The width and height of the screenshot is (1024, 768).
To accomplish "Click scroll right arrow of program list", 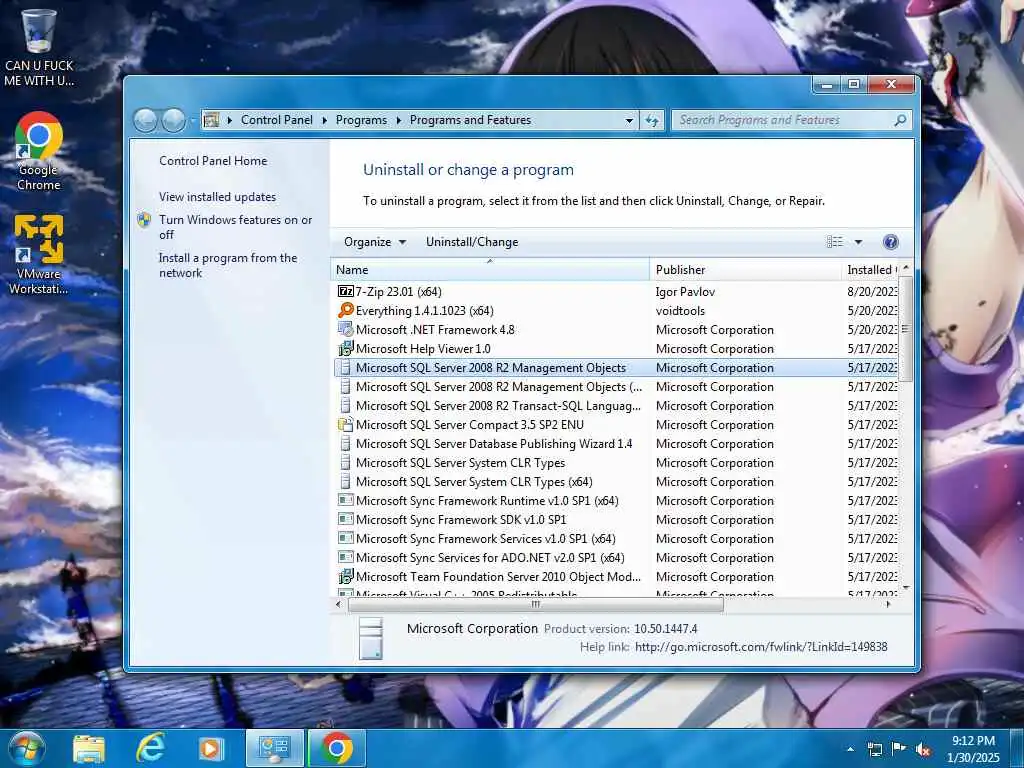I will (x=888, y=605).
